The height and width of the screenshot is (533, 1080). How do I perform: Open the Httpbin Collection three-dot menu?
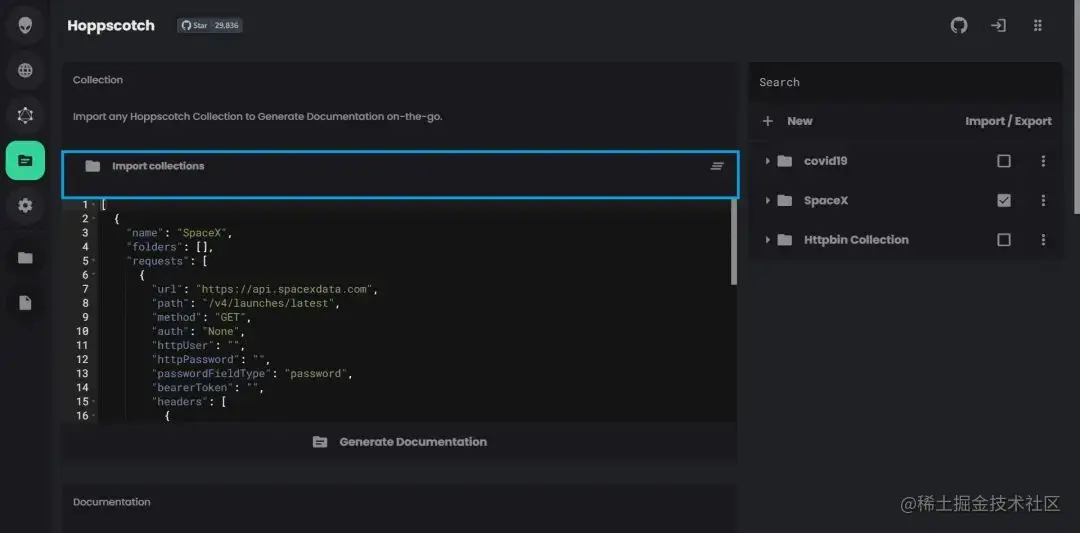pyautogui.click(x=1043, y=240)
